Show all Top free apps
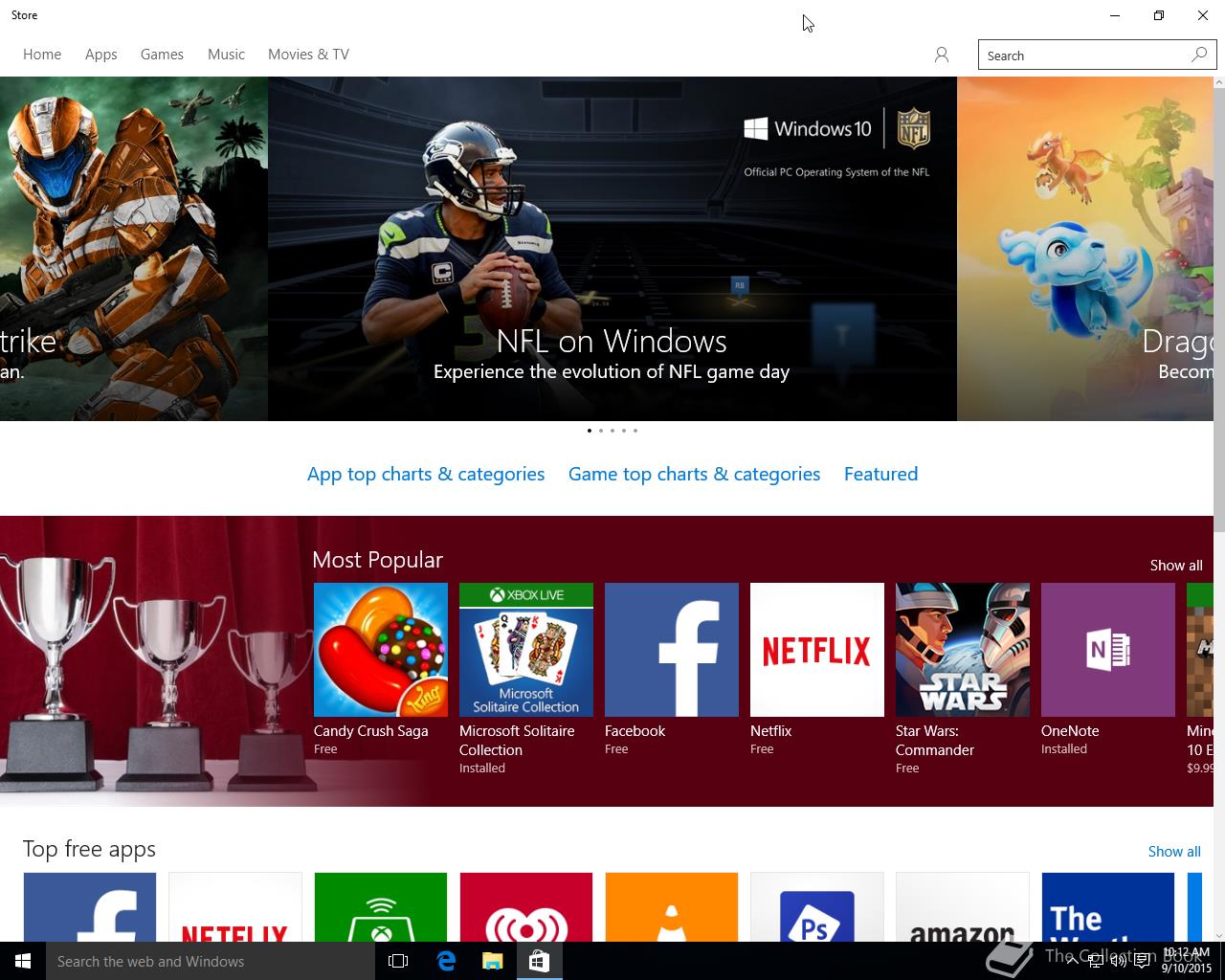 pos(1174,852)
